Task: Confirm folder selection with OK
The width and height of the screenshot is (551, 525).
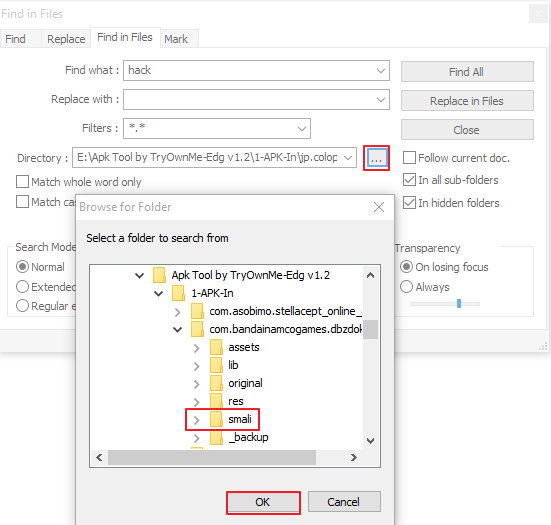Action: coord(263,502)
